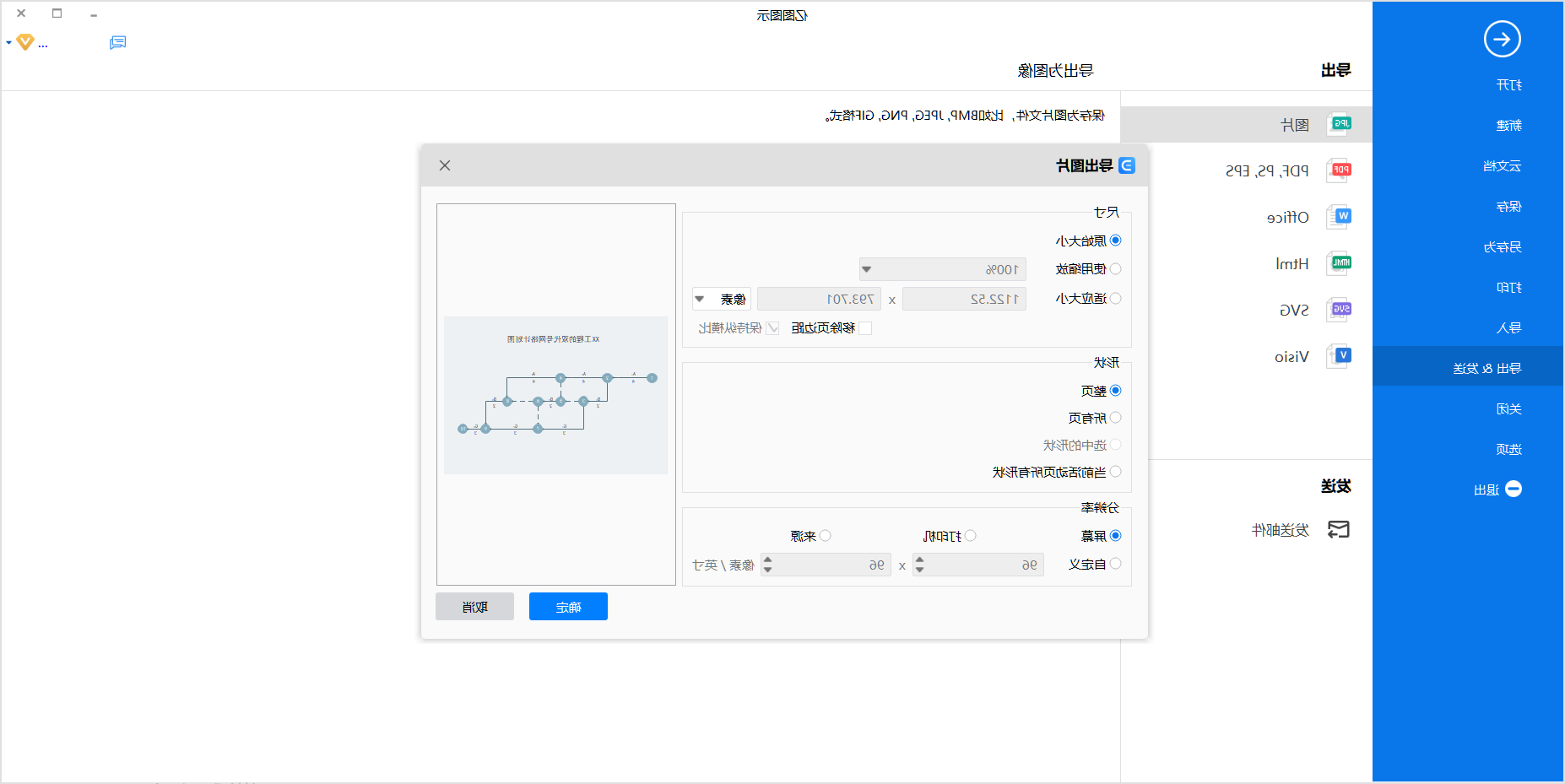Click the back arrow circle icon
Image resolution: width=1565 pixels, height=784 pixels.
1502,39
